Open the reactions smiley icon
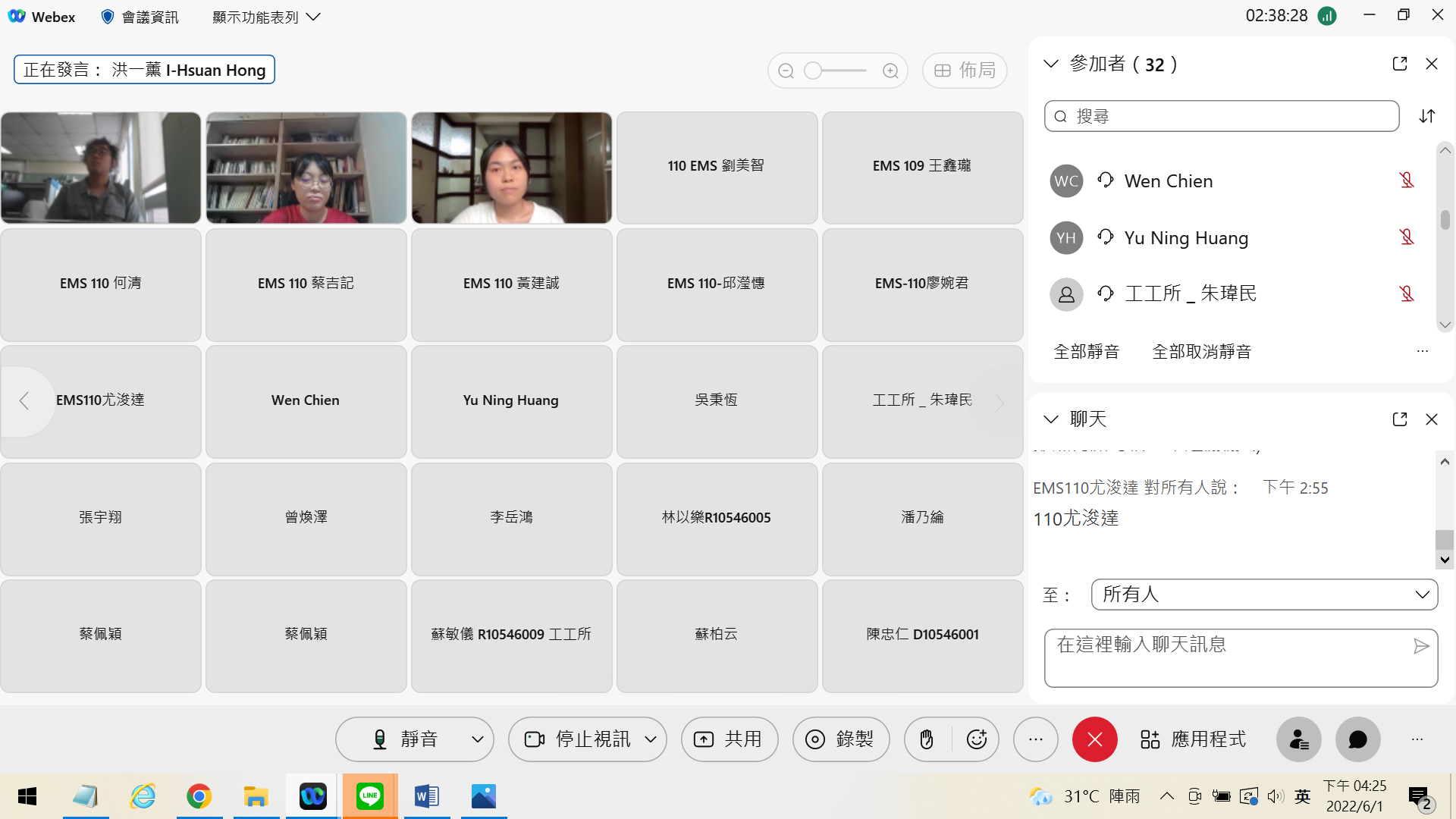 [x=977, y=739]
